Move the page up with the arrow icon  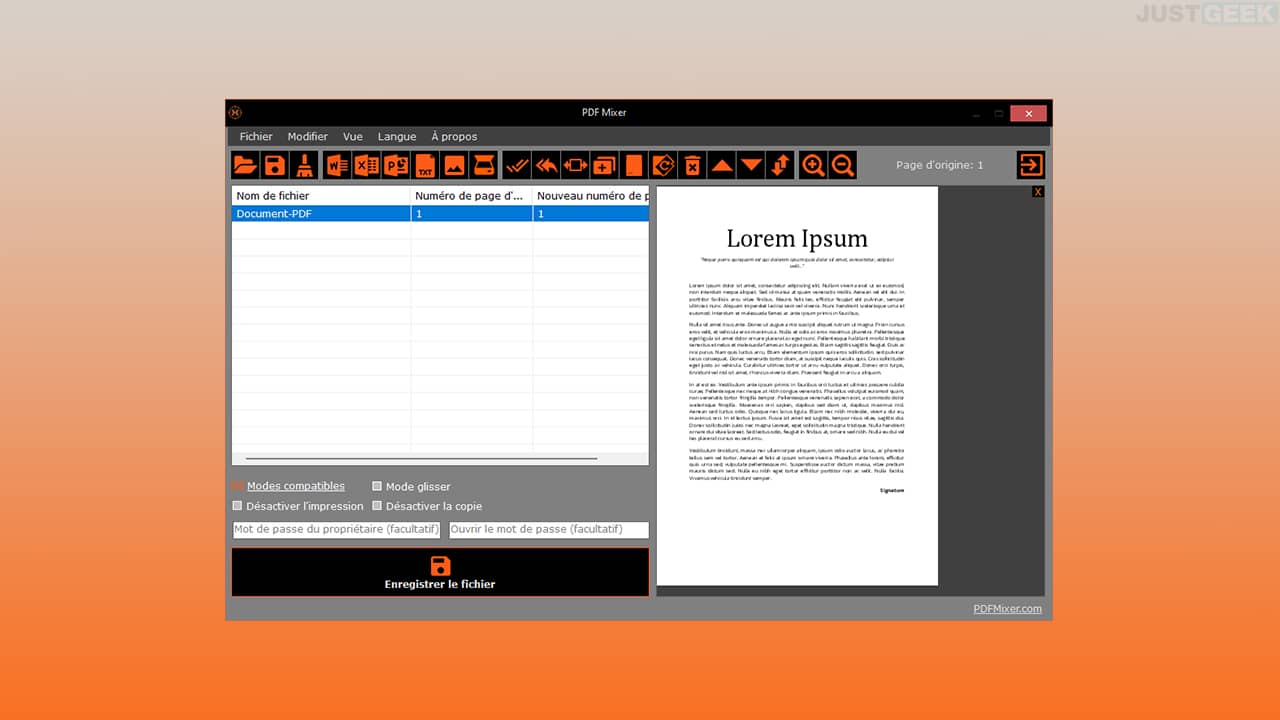(x=721, y=165)
